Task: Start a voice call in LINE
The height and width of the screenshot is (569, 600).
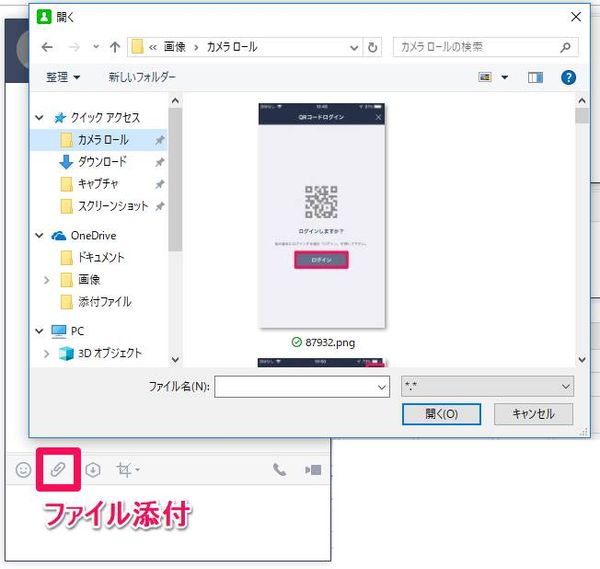Action: pos(279,470)
